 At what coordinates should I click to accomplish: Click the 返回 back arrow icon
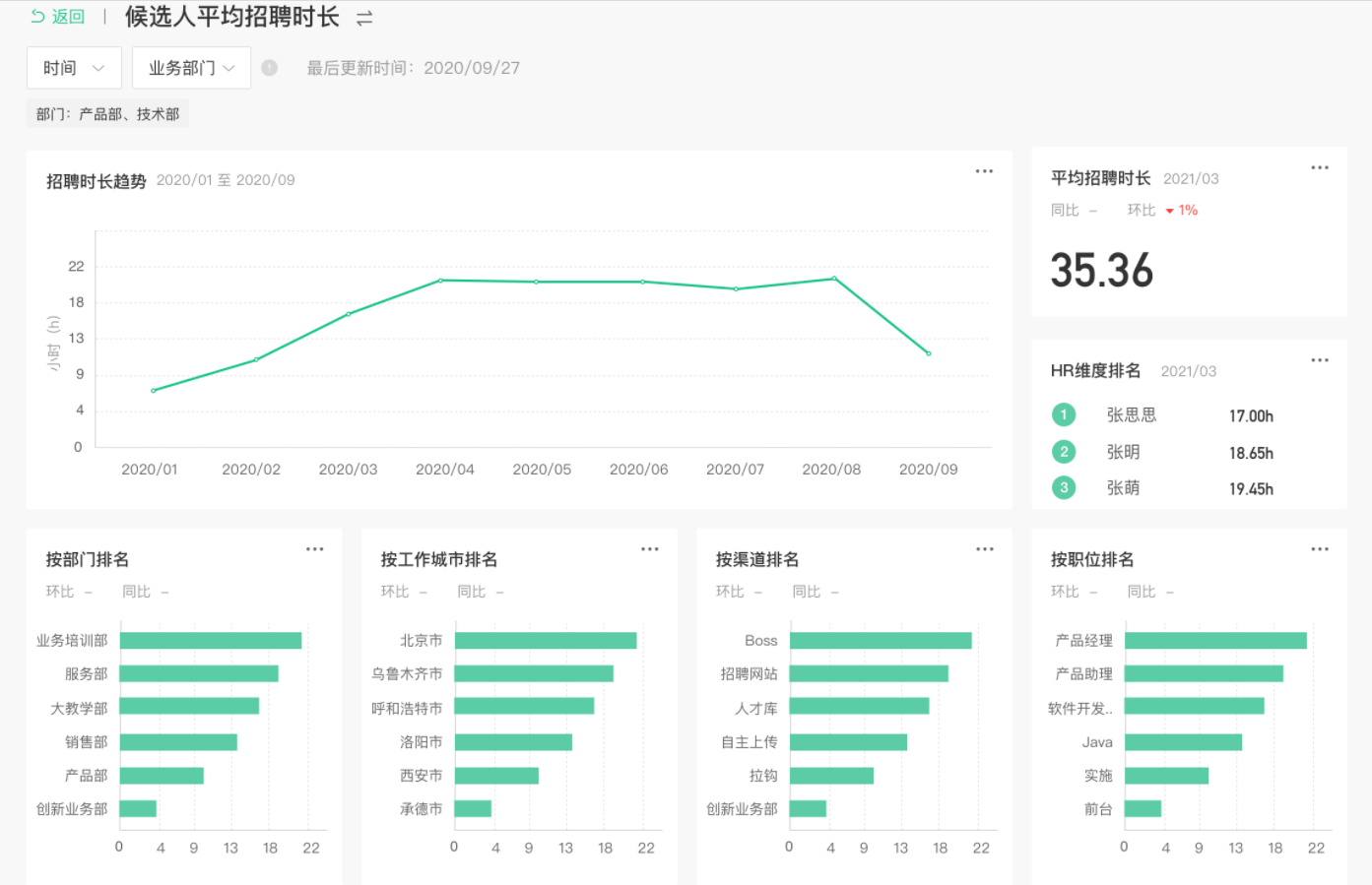tap(37, 16)
